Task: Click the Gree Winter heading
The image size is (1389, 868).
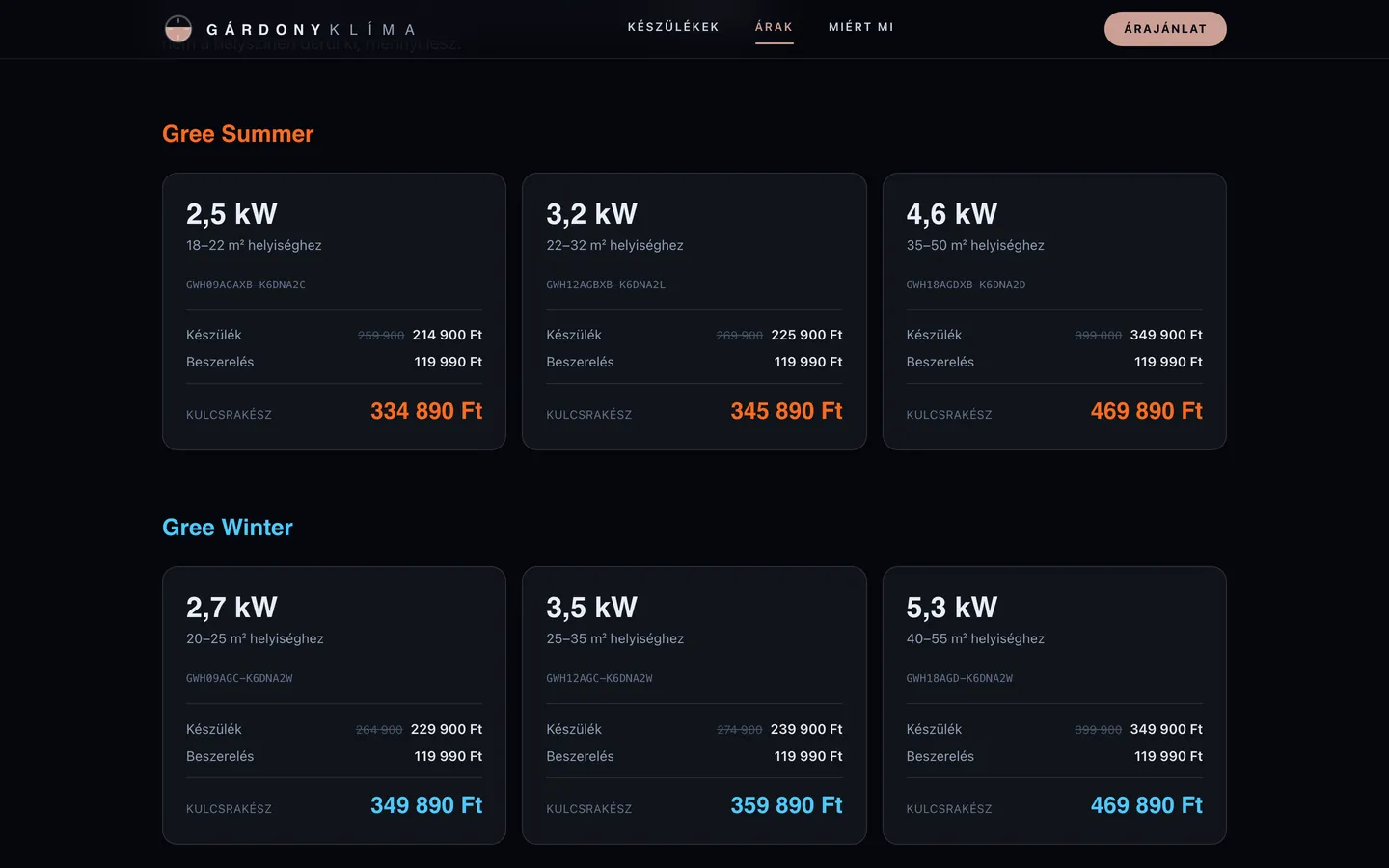Action: click(228, 528)
